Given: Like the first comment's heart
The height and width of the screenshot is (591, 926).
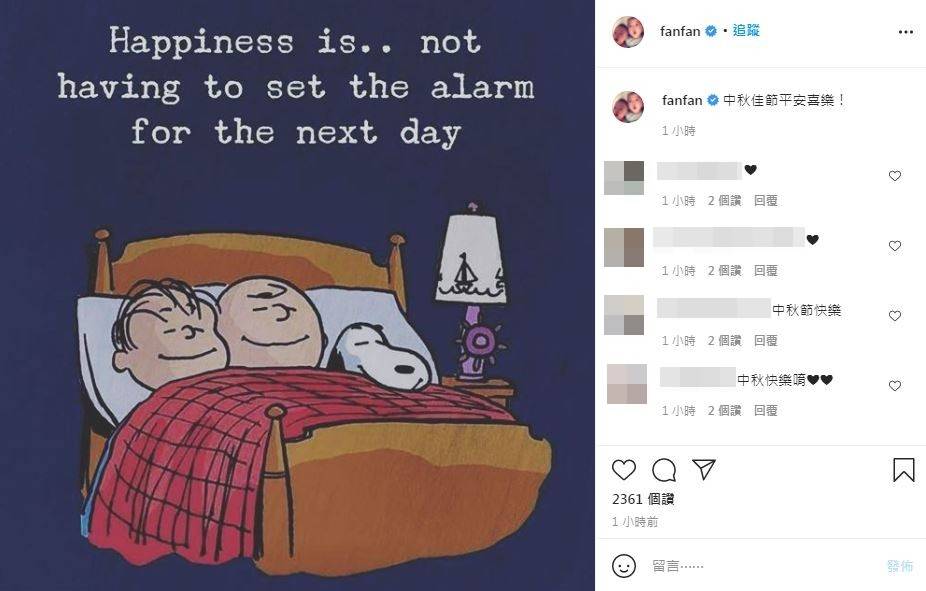Looking at the screenshot, I should [895, 176].
